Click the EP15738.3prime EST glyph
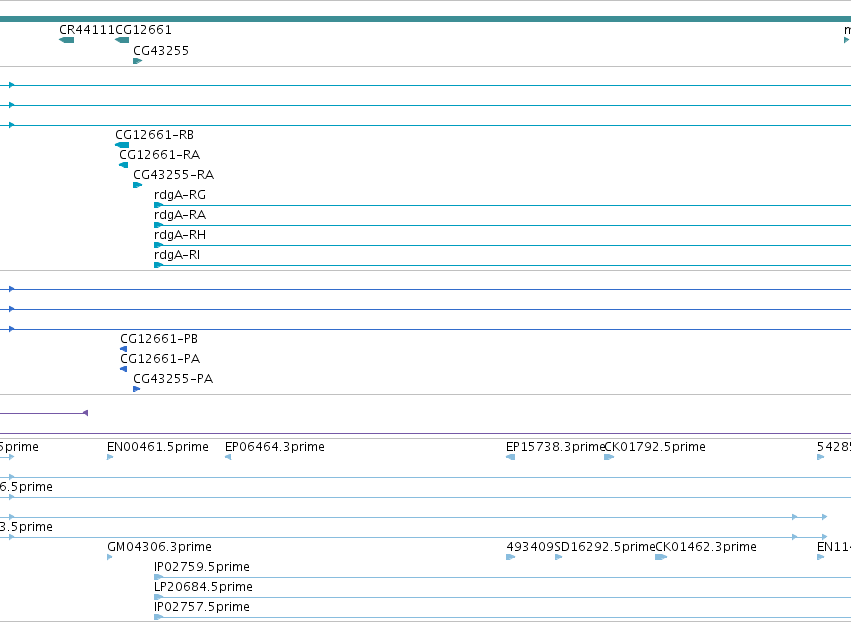Screen dimensions: 851x622 510,457
